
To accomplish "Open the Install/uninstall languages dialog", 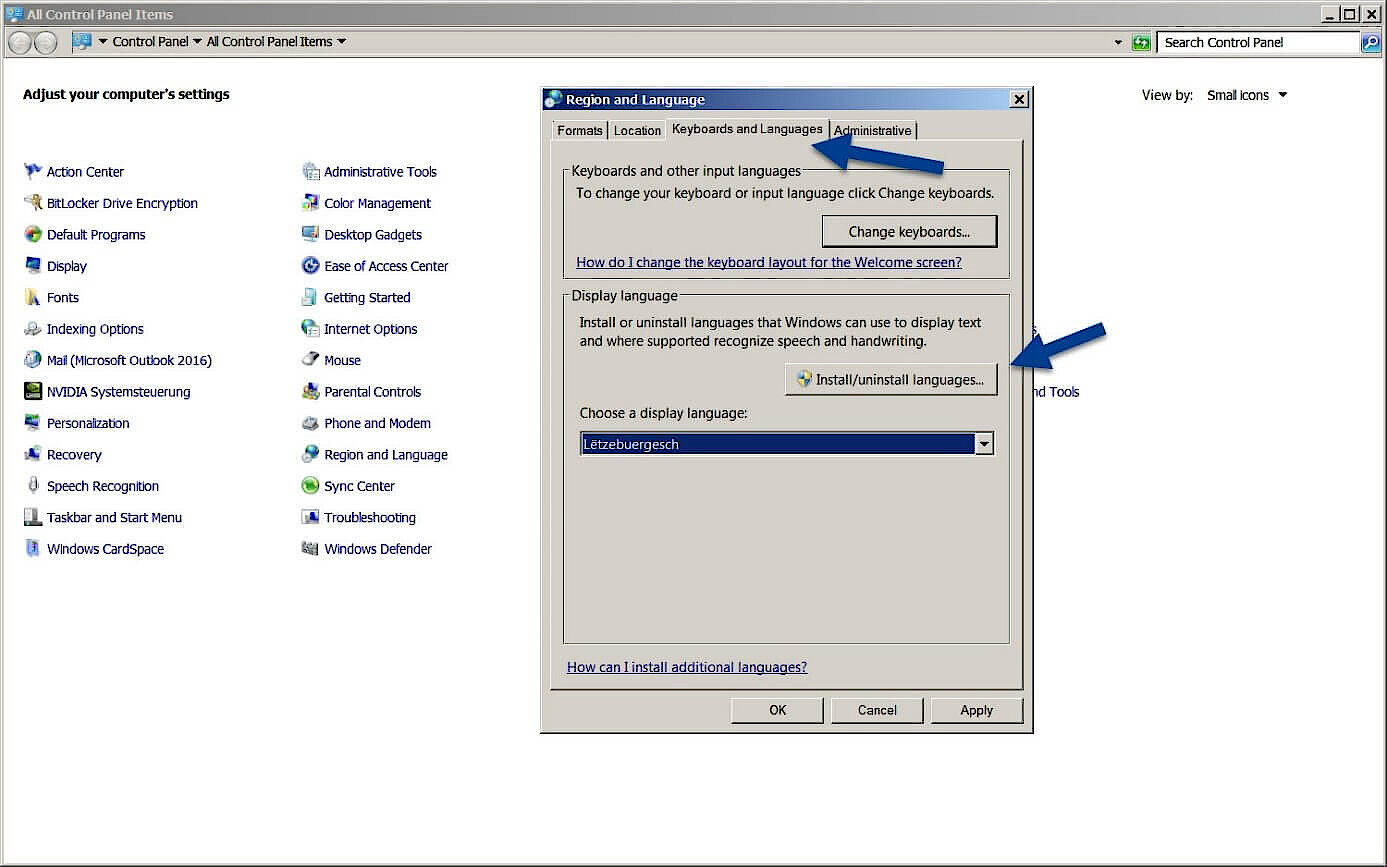I will coord(890,379).
